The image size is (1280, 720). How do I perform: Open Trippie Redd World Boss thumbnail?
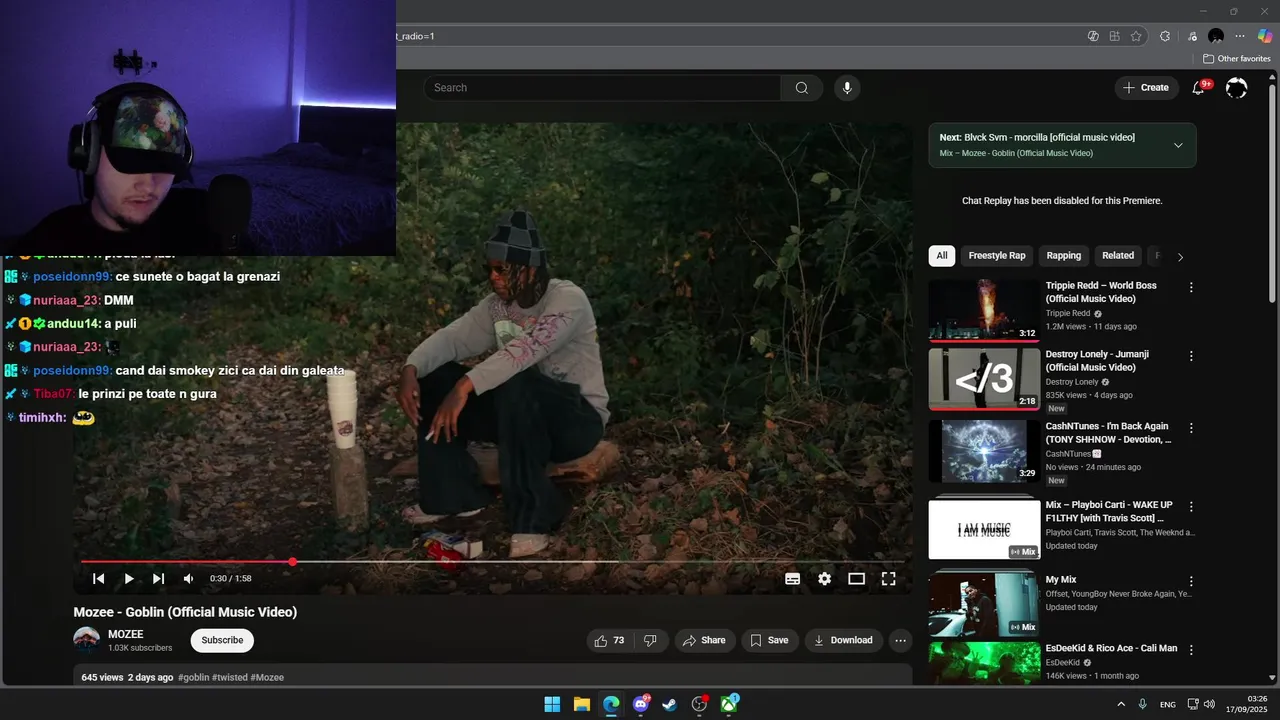(x=984, y=310)
